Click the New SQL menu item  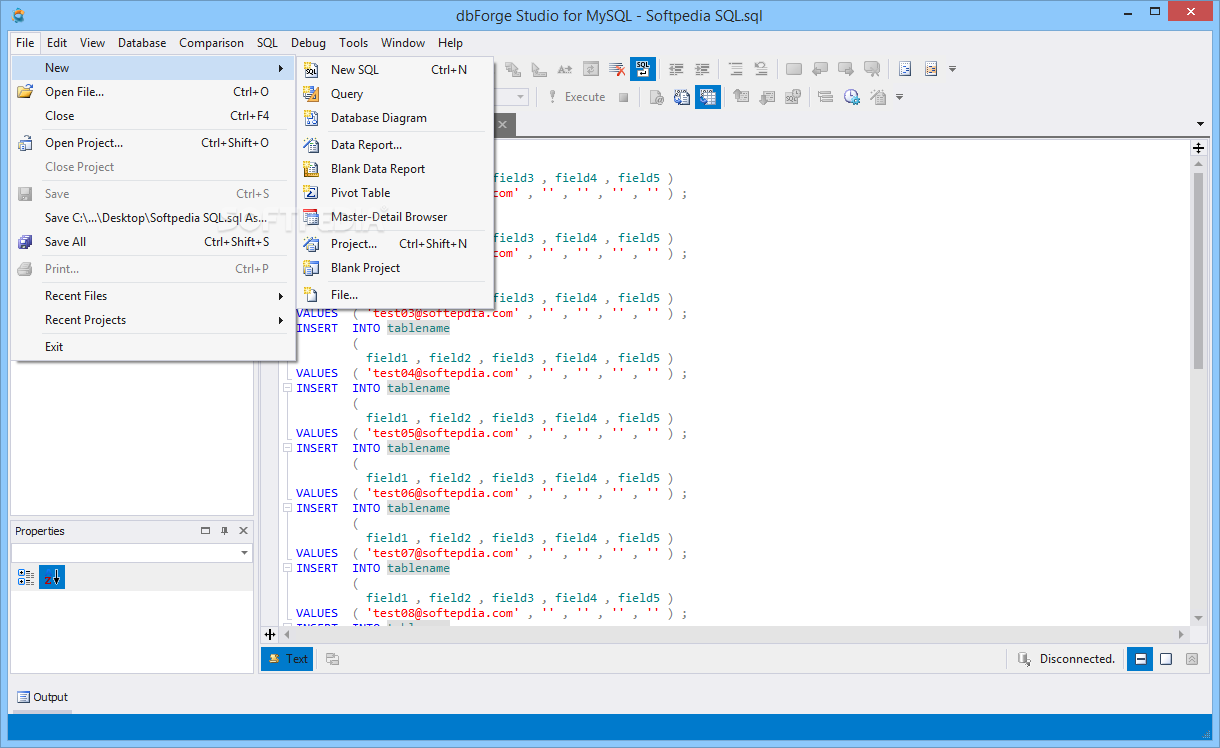(395, 70)
